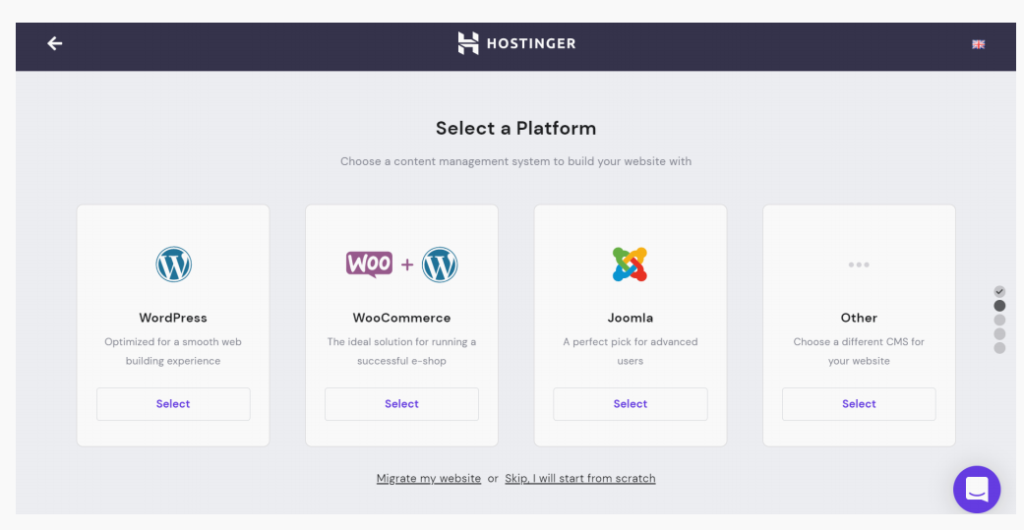The height and width of the screenshot is (530, 1024).
Task: Click the Hostinger logo in the top bar
Action: tap(516, 43)
